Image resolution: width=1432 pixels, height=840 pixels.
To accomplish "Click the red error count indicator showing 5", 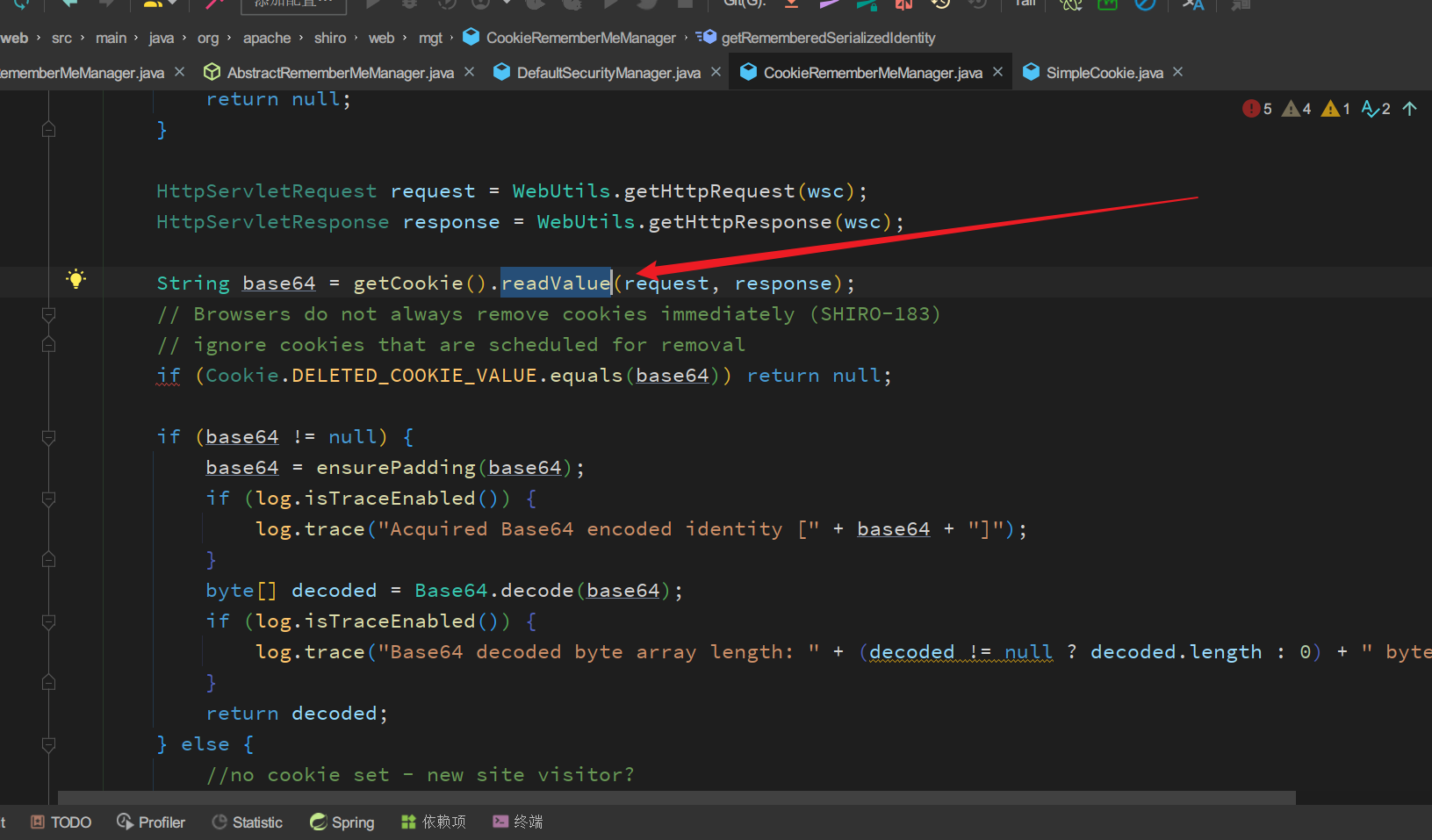I will (1257, 109).
